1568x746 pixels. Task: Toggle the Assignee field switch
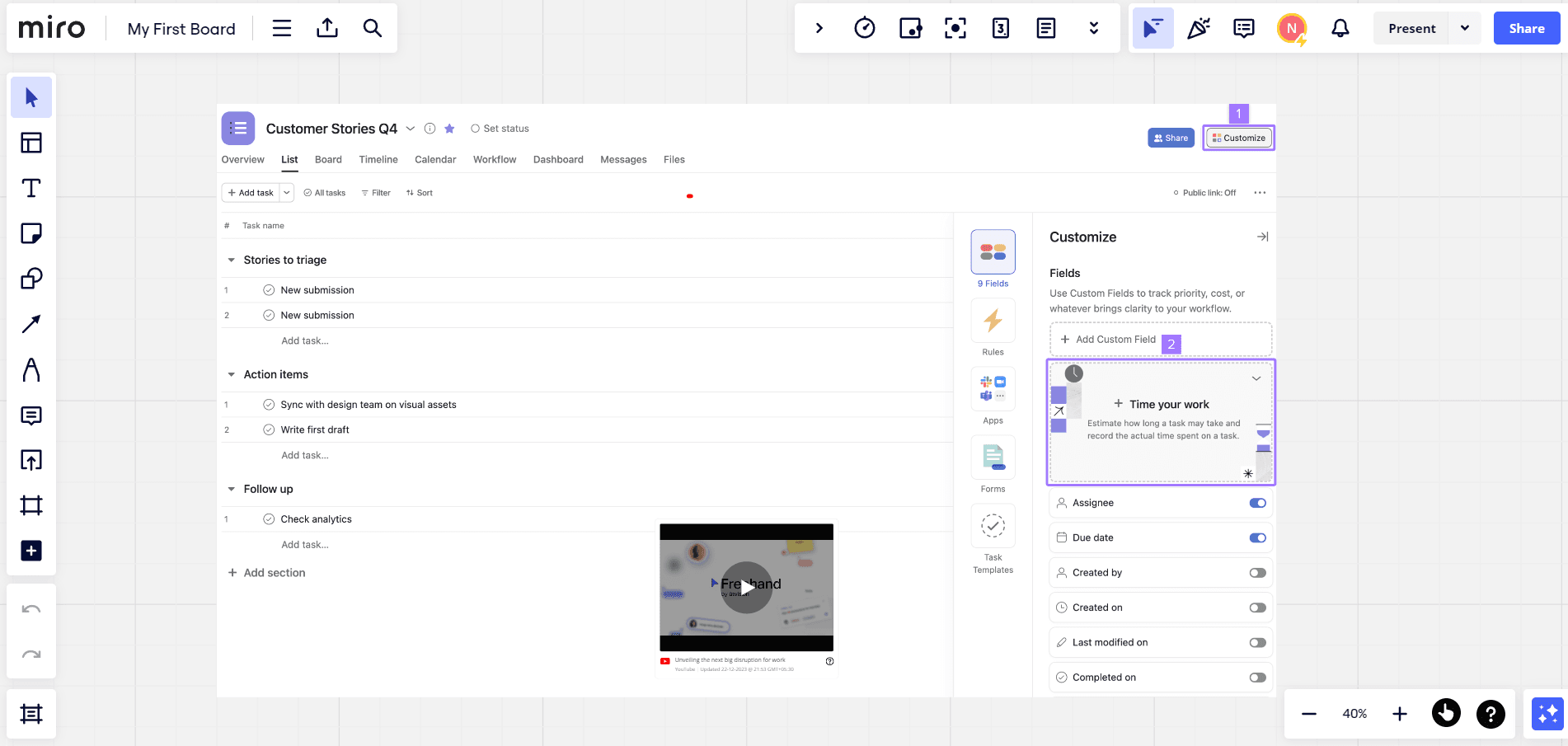tap(1256, 503)
